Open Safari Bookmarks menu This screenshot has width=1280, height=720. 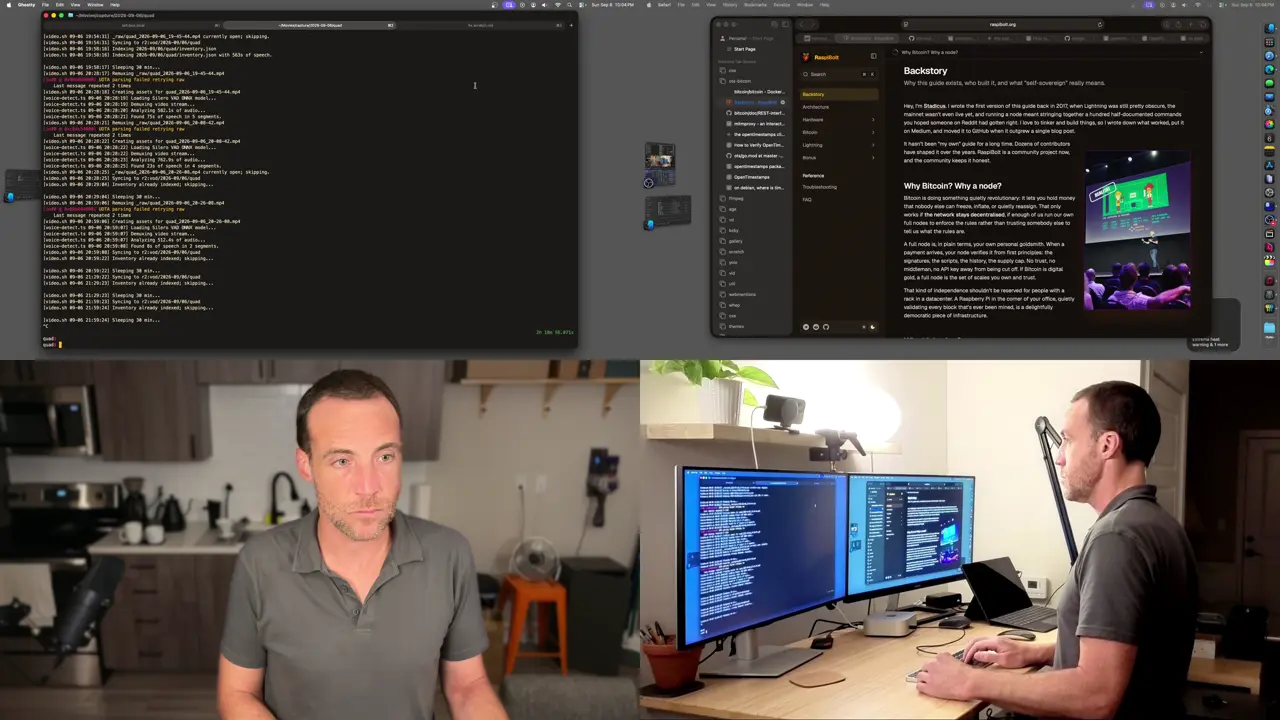point(756,5)
